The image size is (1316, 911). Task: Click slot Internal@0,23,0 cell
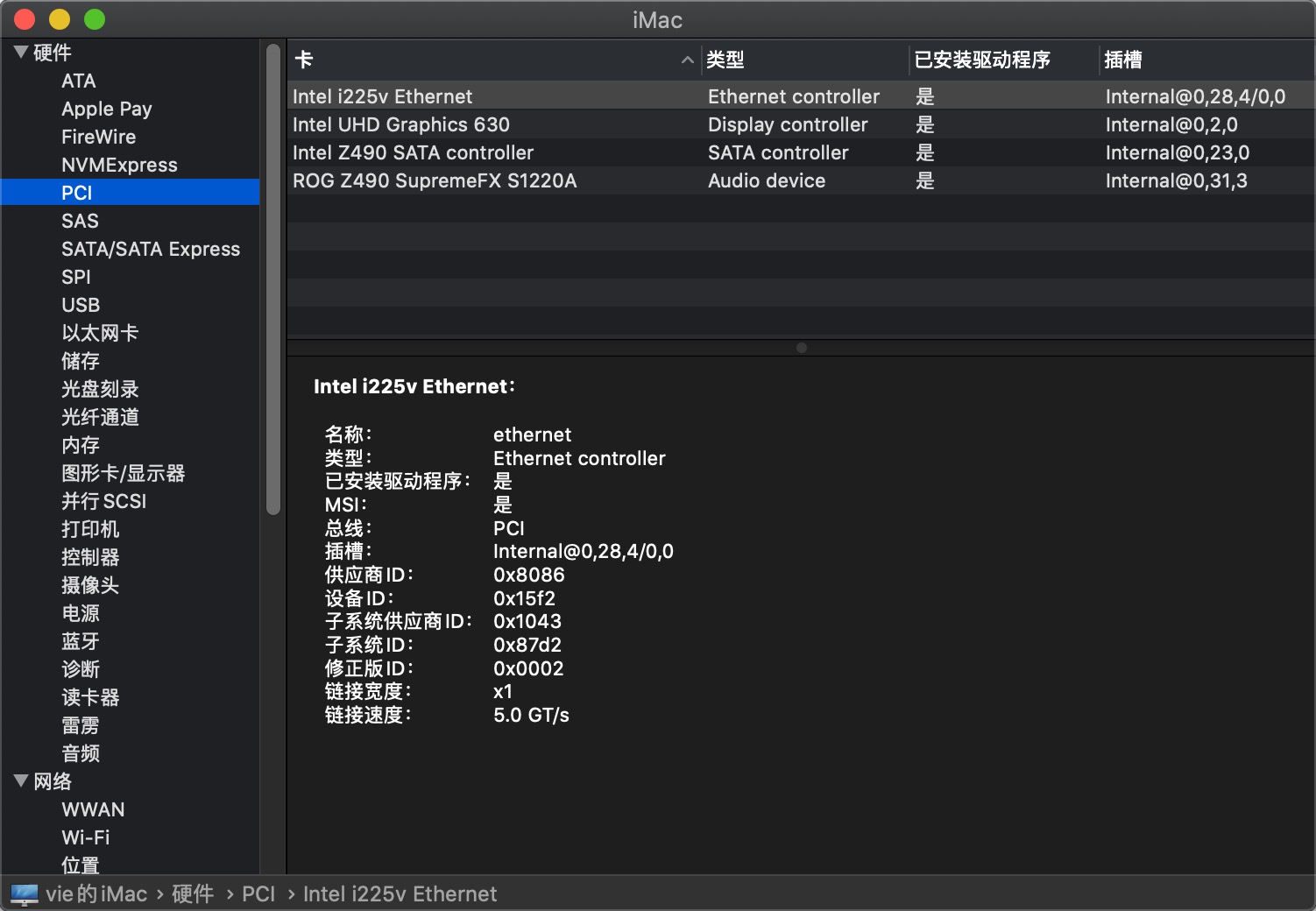(x=1178, y=152)
